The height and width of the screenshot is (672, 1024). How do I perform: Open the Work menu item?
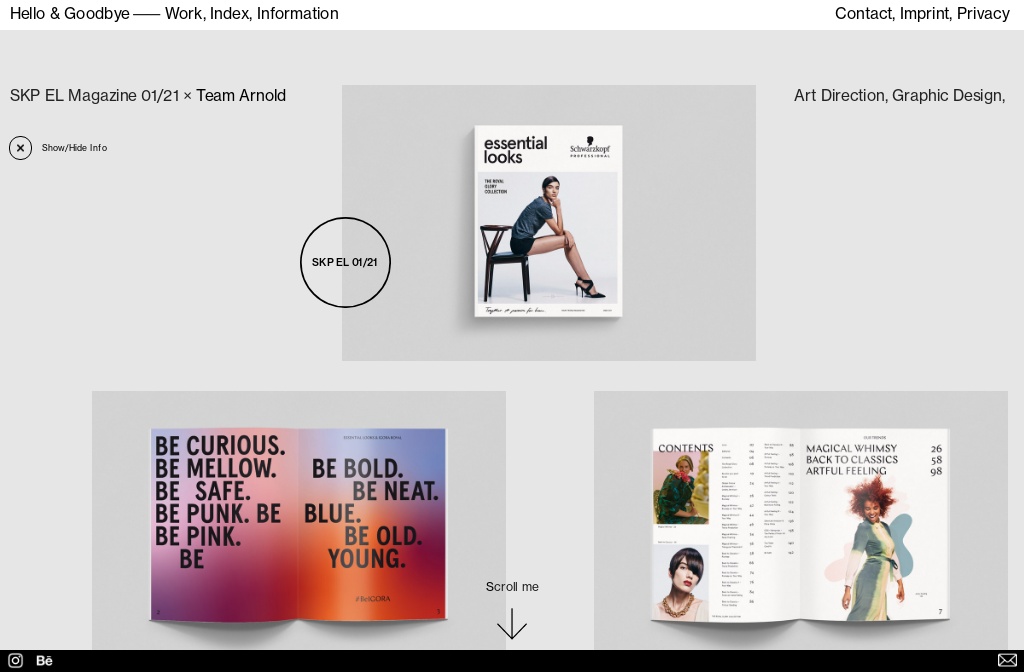coord(183,14)
